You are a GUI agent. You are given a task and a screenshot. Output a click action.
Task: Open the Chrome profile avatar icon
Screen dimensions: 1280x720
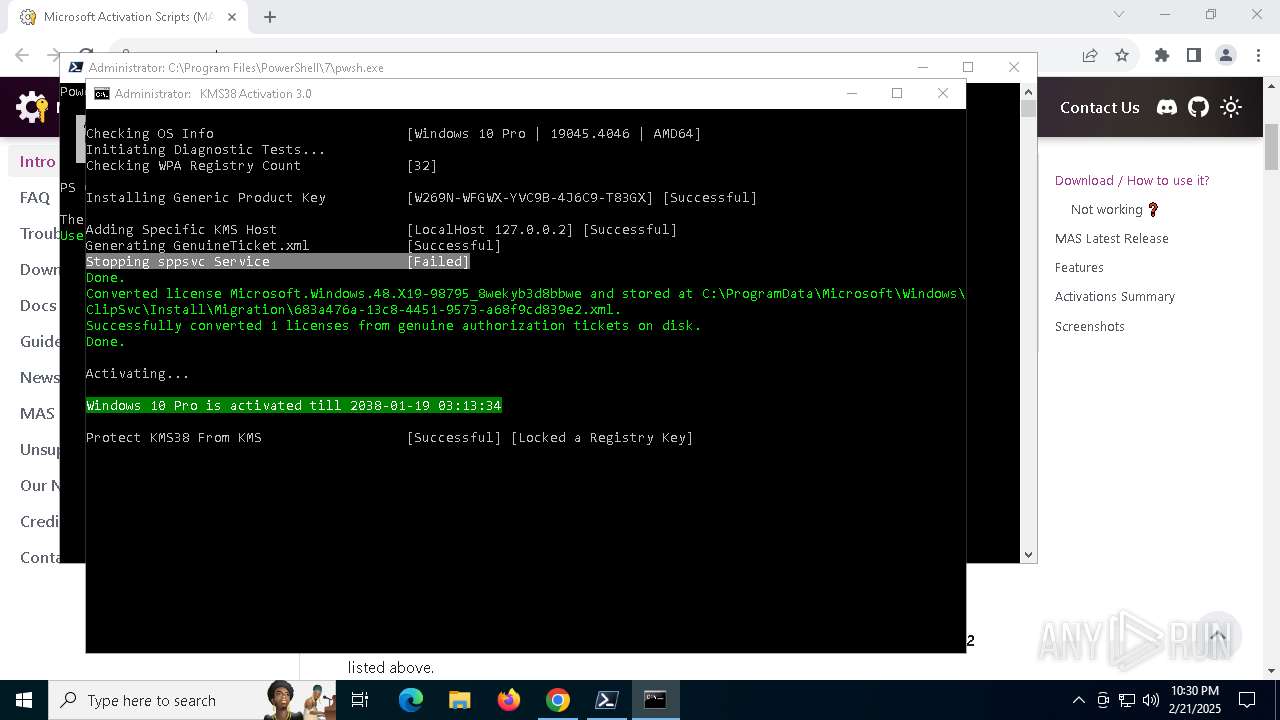pos(1225,55)
